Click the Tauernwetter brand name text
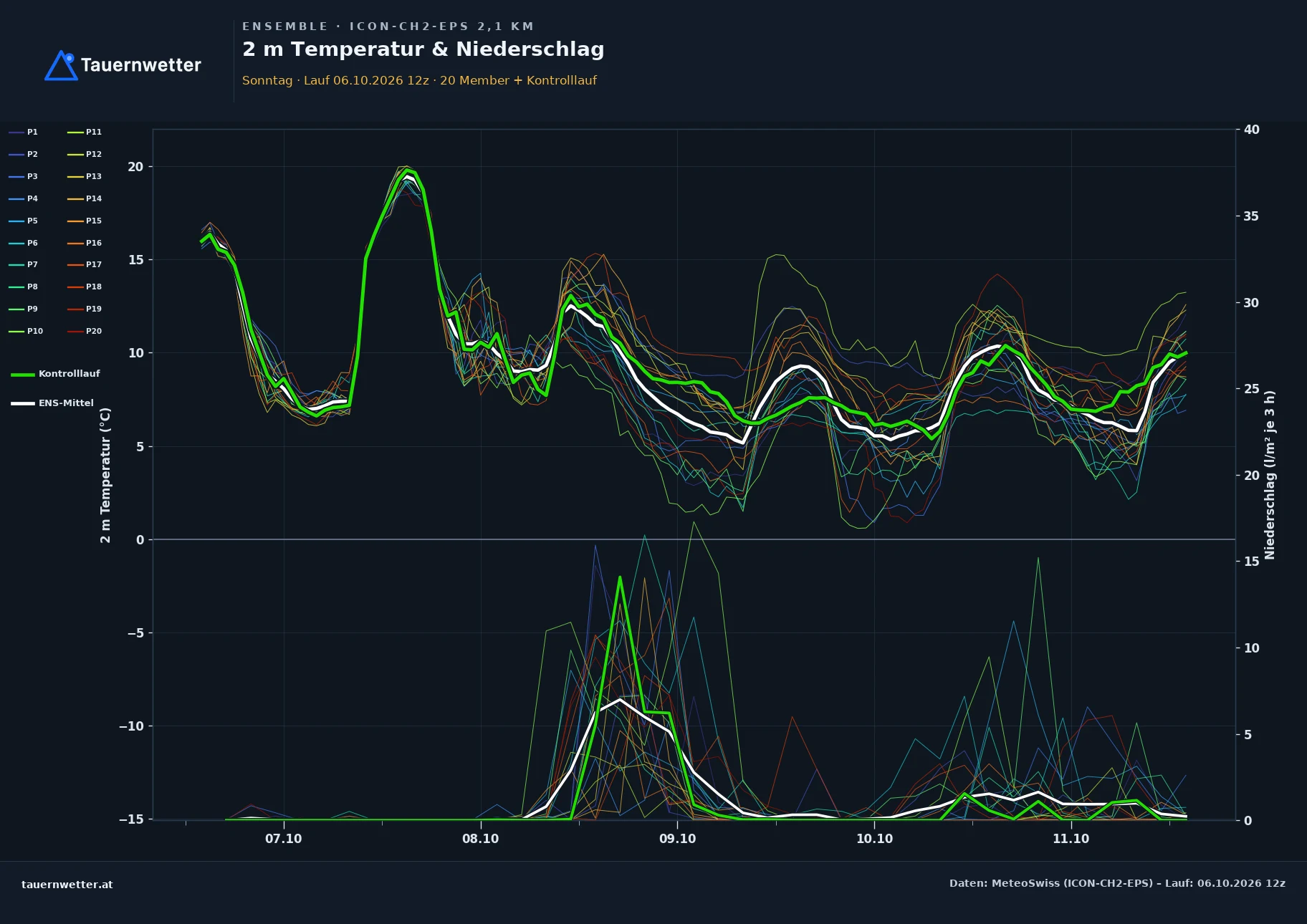 click(140, 65)
